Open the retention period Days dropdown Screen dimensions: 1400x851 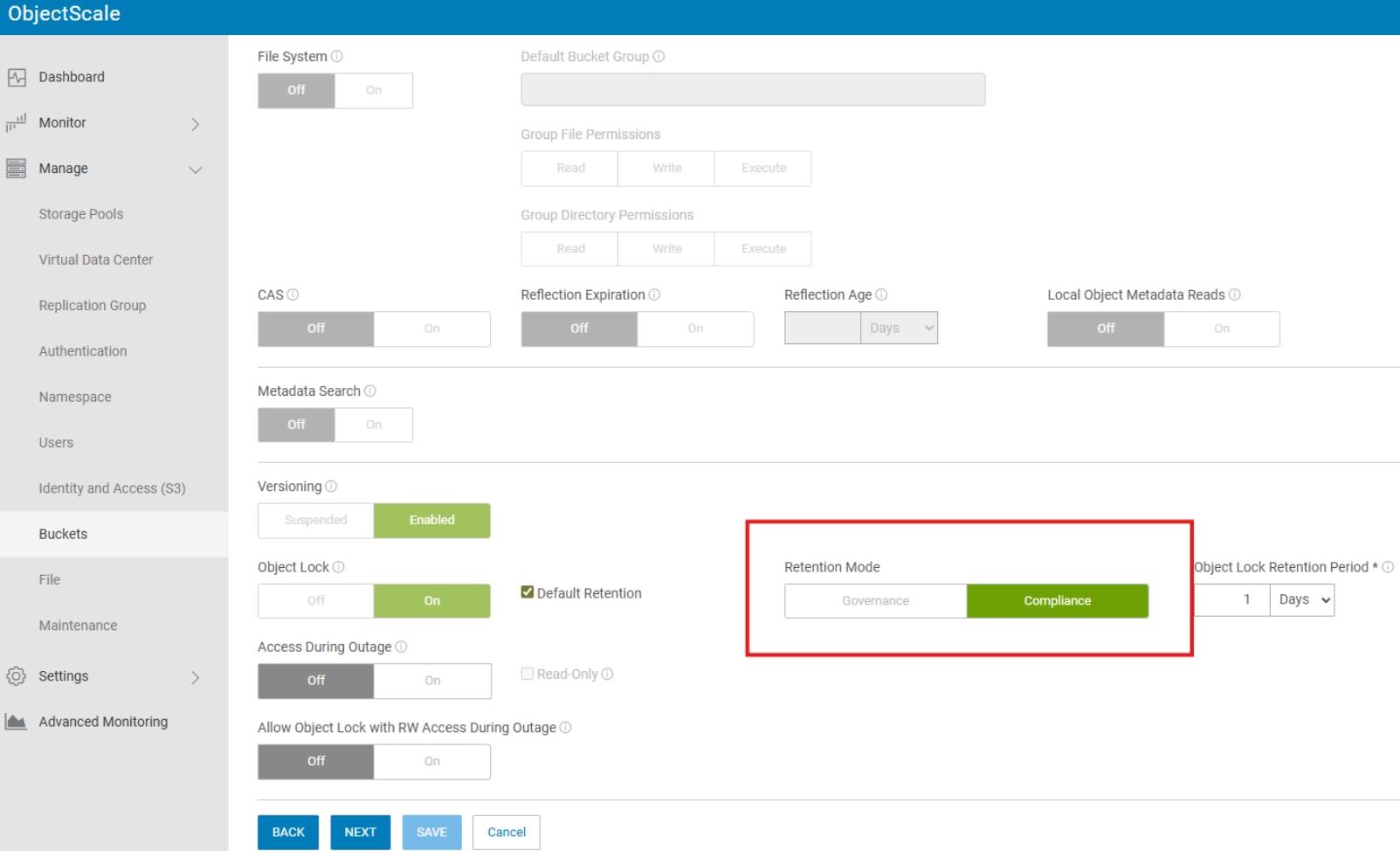1302,600
